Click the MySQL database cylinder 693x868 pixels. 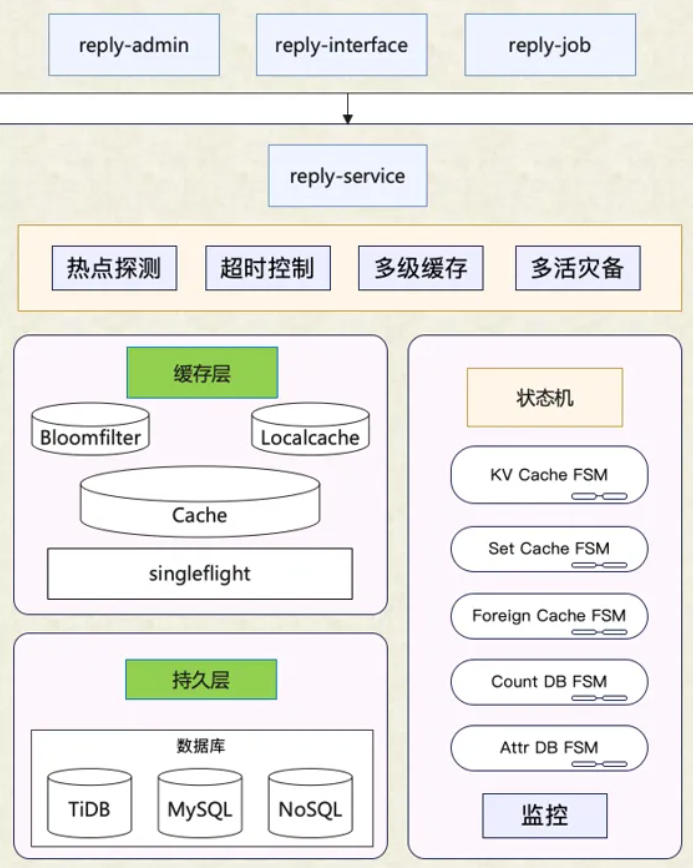coord(200,803)
